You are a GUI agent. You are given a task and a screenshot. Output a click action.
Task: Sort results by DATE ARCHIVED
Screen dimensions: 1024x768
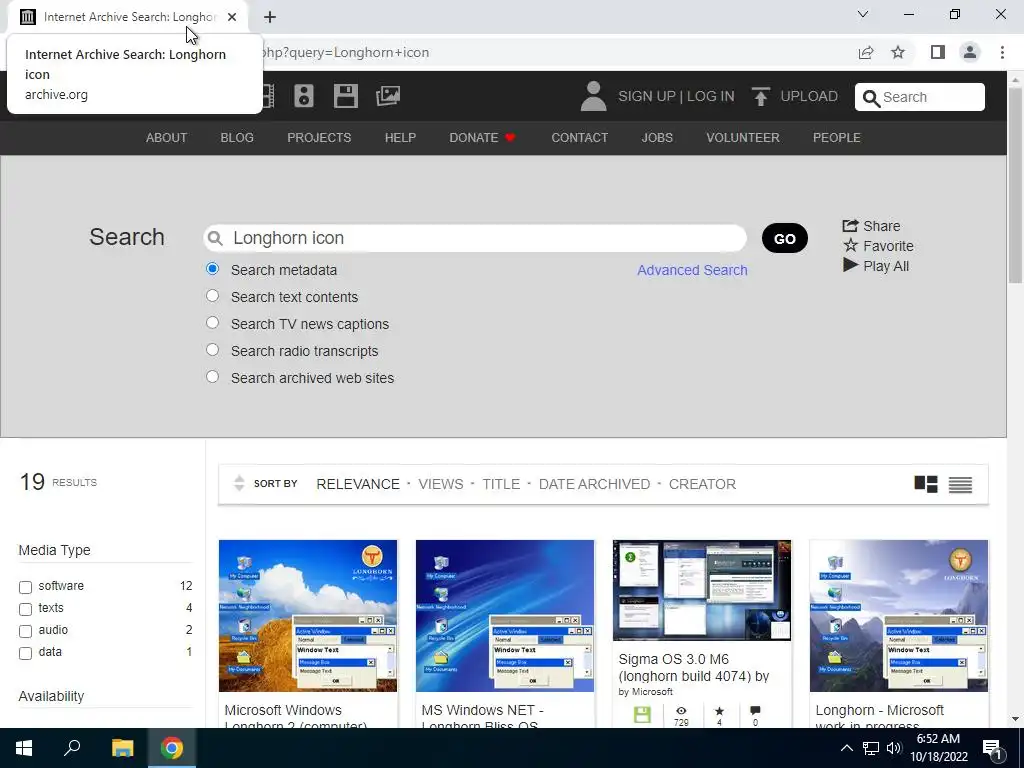[x=594, y=484]
